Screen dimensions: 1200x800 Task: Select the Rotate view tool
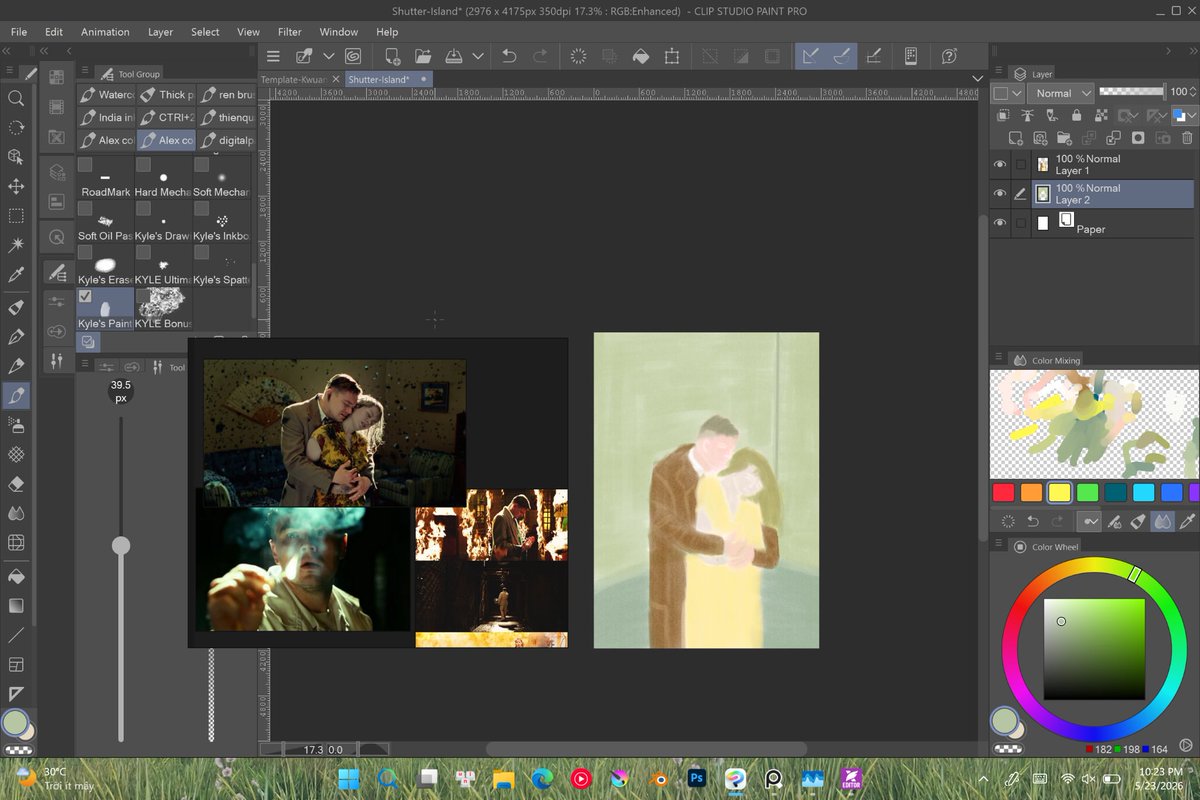(16, 127)
